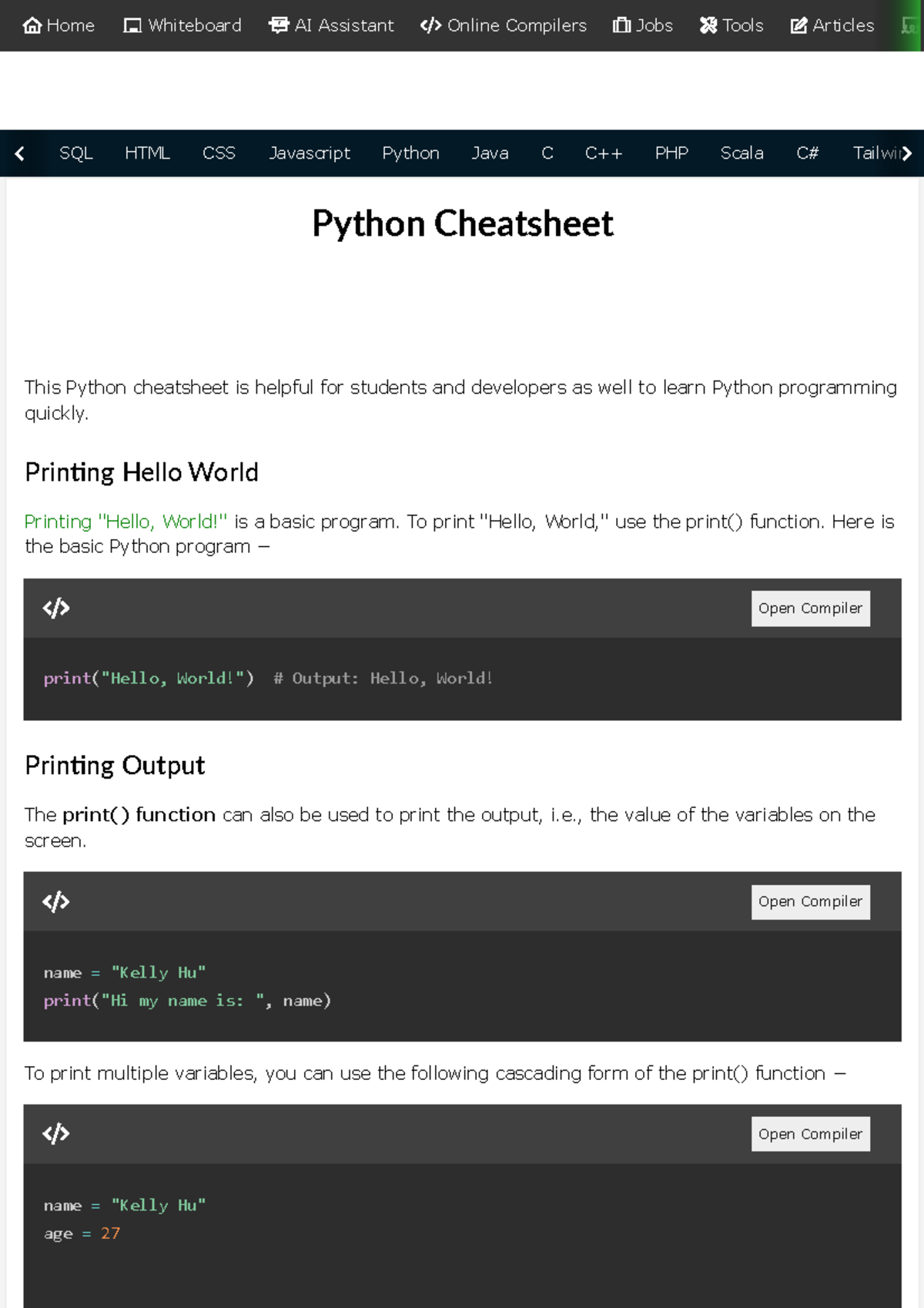Click the first Open Compiler button
Viewport: 924px width, 1308px height.
(810, 608)
